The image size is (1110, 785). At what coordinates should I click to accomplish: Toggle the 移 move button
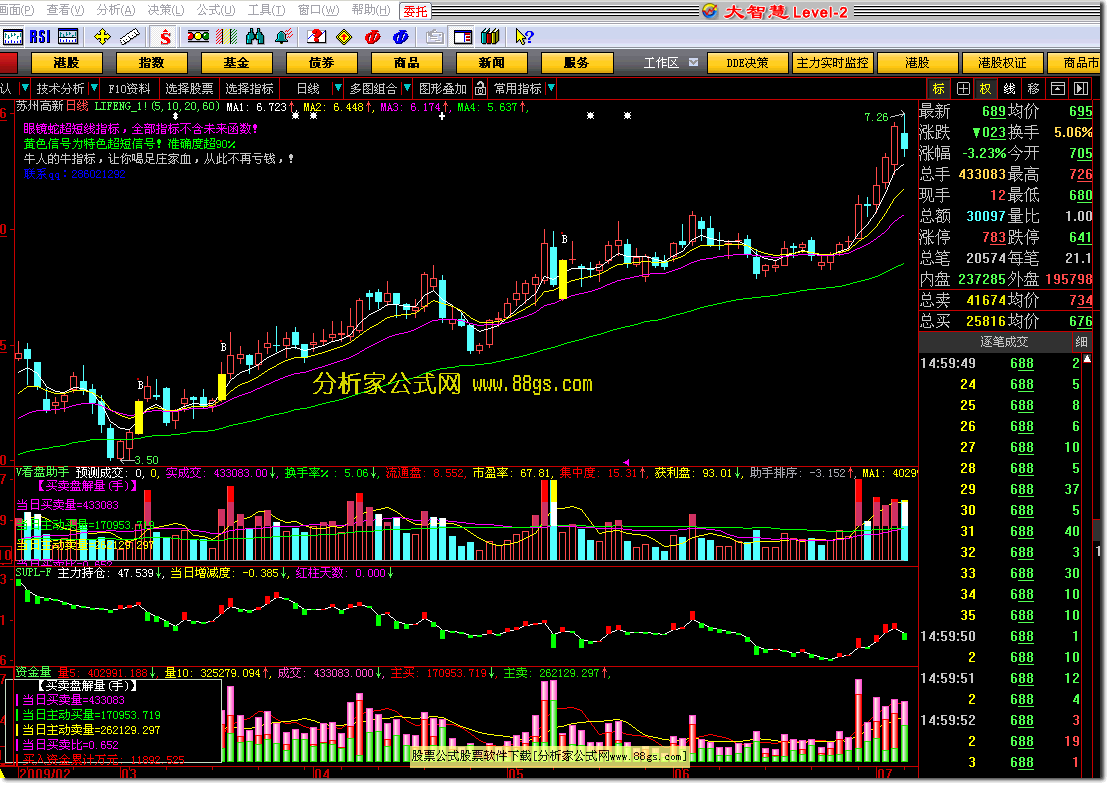1034,88
